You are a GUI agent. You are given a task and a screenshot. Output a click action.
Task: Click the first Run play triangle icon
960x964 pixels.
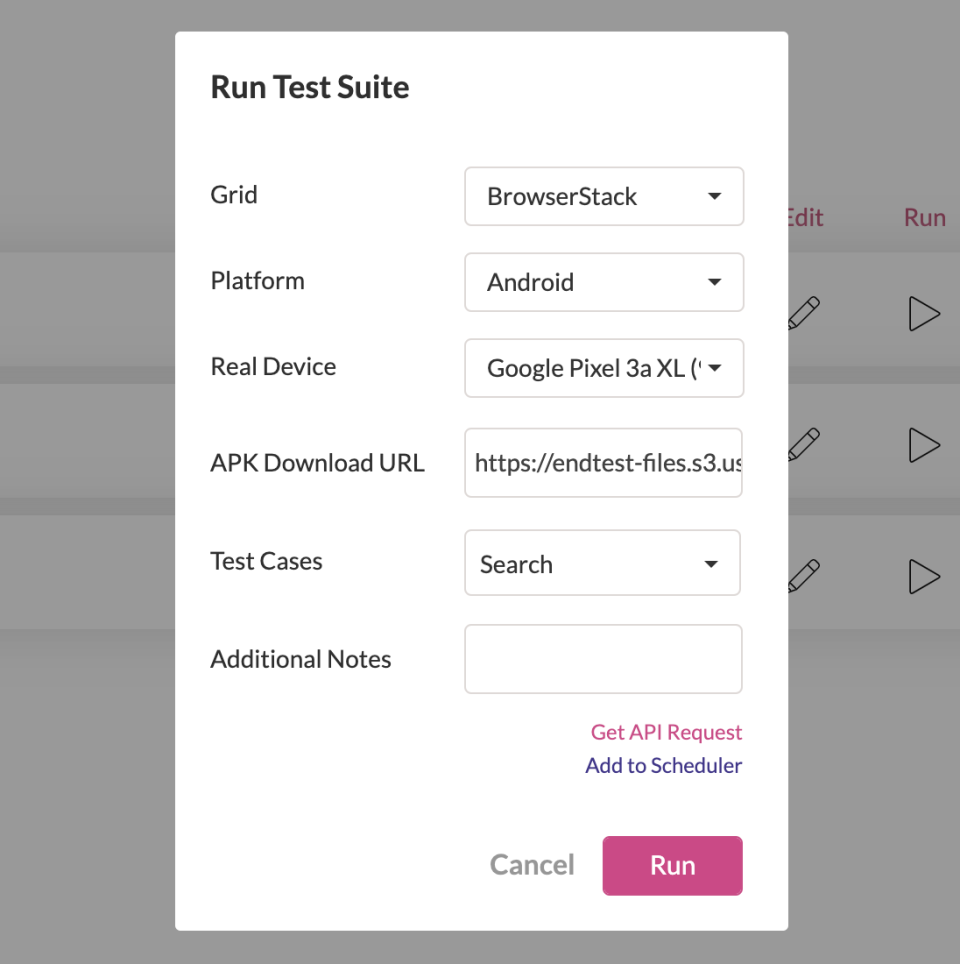[925, 313]
